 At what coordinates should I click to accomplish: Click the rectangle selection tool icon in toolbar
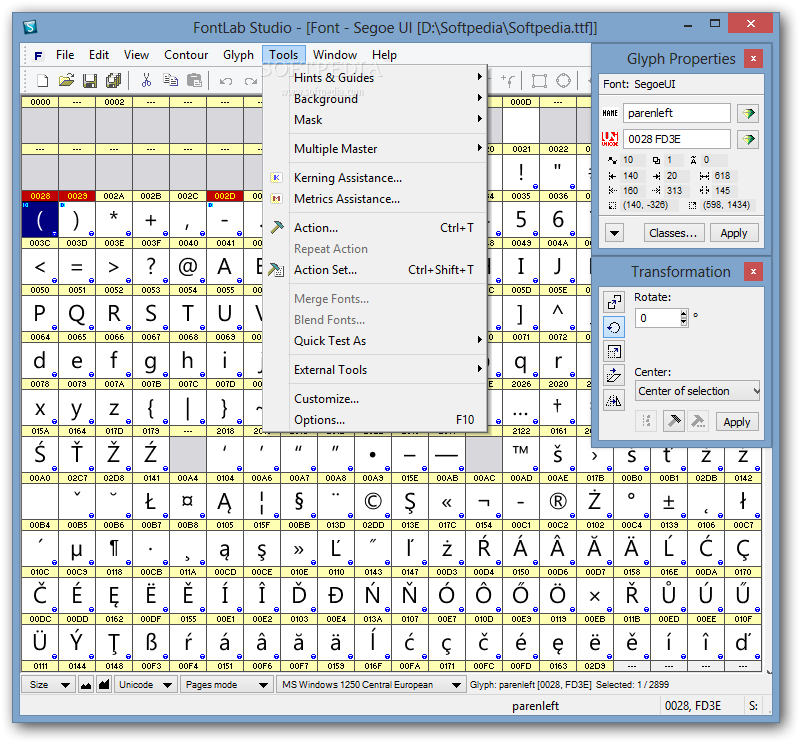[x=539, y=81]
